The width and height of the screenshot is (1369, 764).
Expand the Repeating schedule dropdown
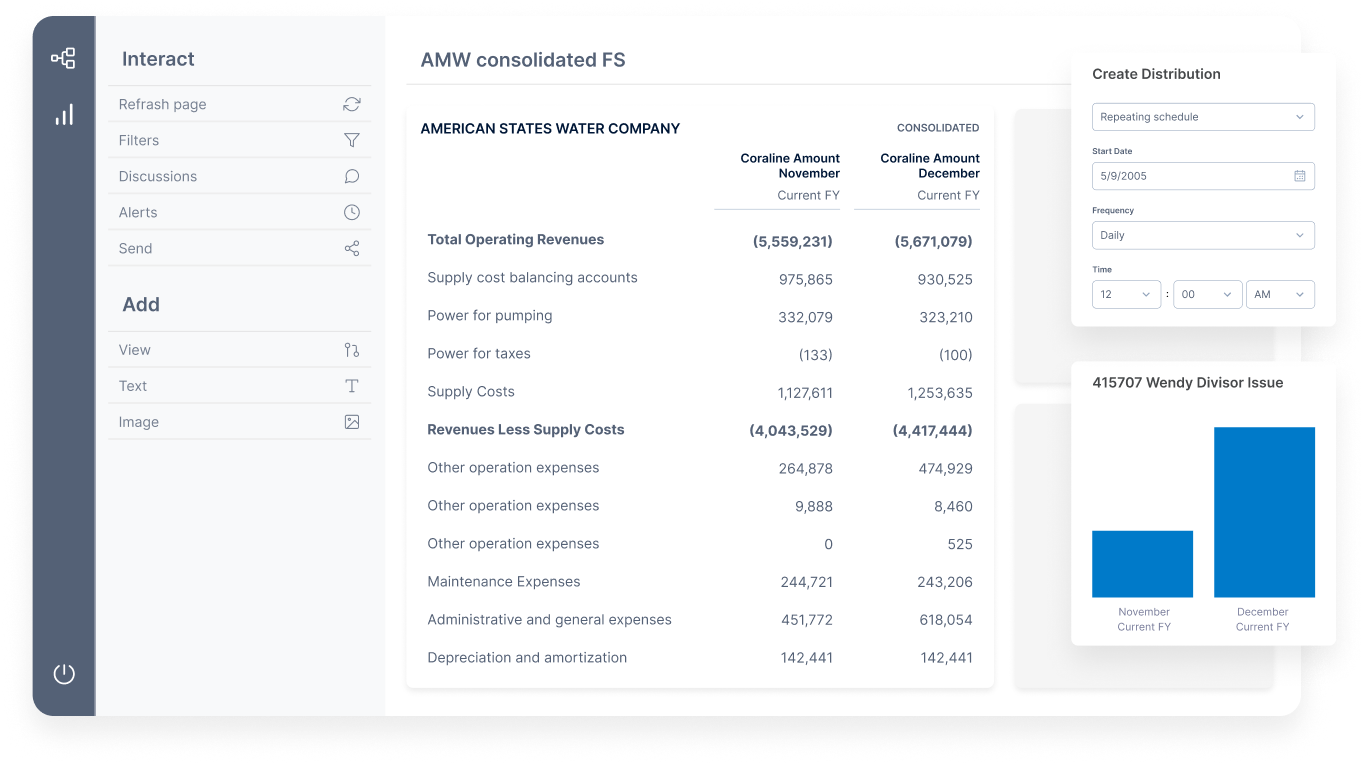coord(1202,117)
